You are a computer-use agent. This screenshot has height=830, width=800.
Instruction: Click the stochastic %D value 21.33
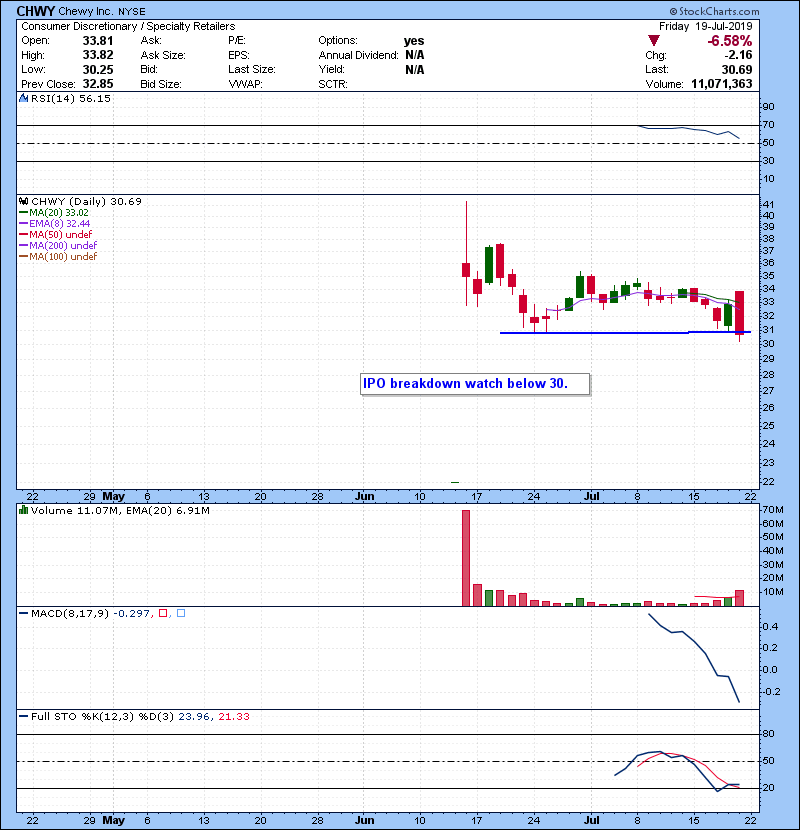[x=234, y=717]
